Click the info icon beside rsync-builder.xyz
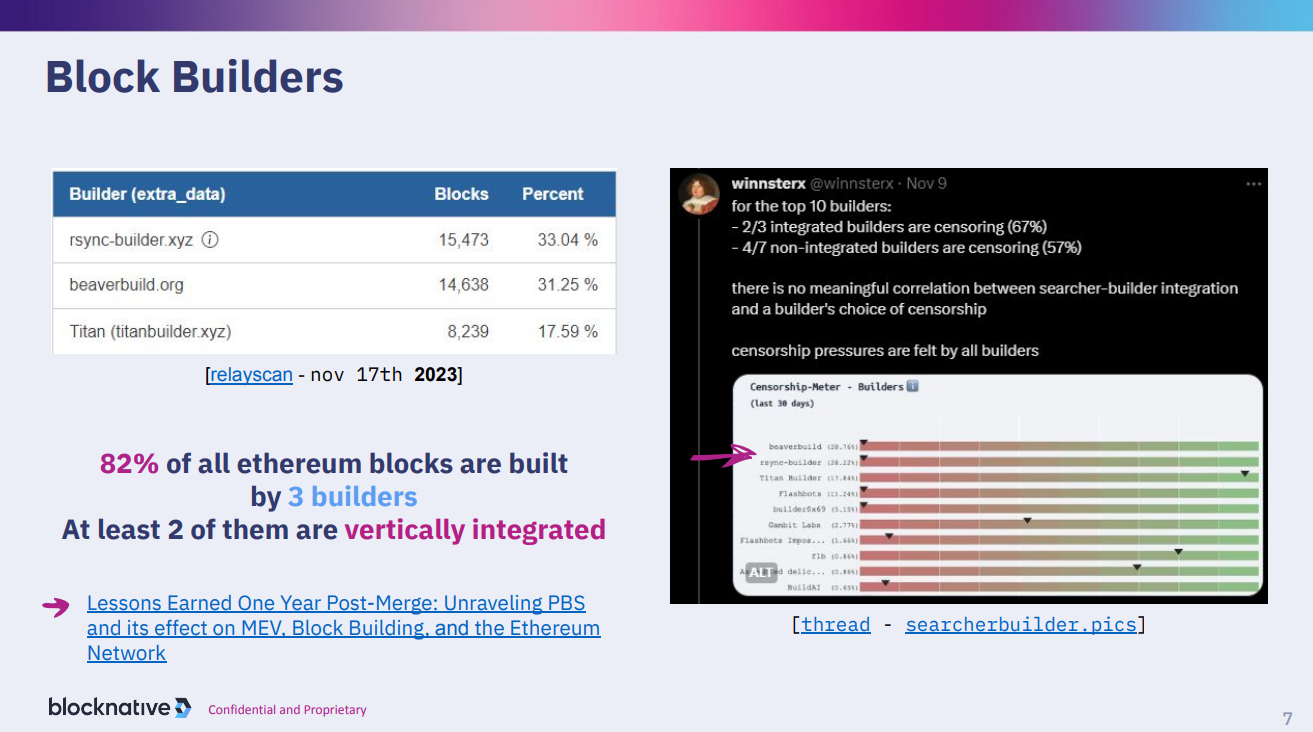1313x732 pixels. (x=210, y=240)
